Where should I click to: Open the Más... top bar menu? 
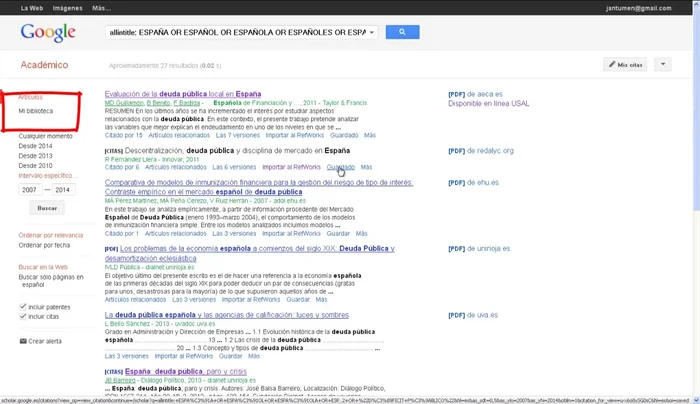pyautogui.click(x=101, y=8)
